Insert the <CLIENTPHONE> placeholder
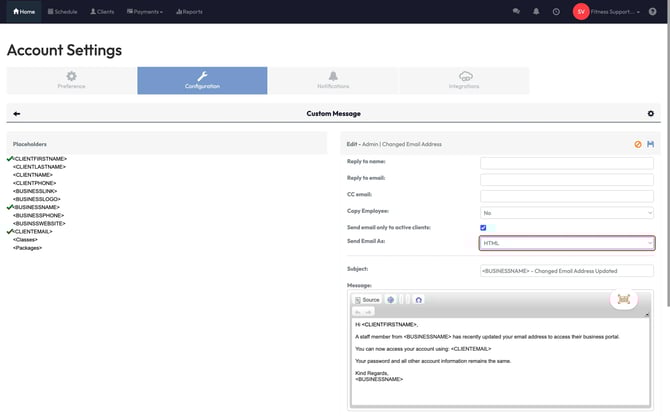 (35, 183)
